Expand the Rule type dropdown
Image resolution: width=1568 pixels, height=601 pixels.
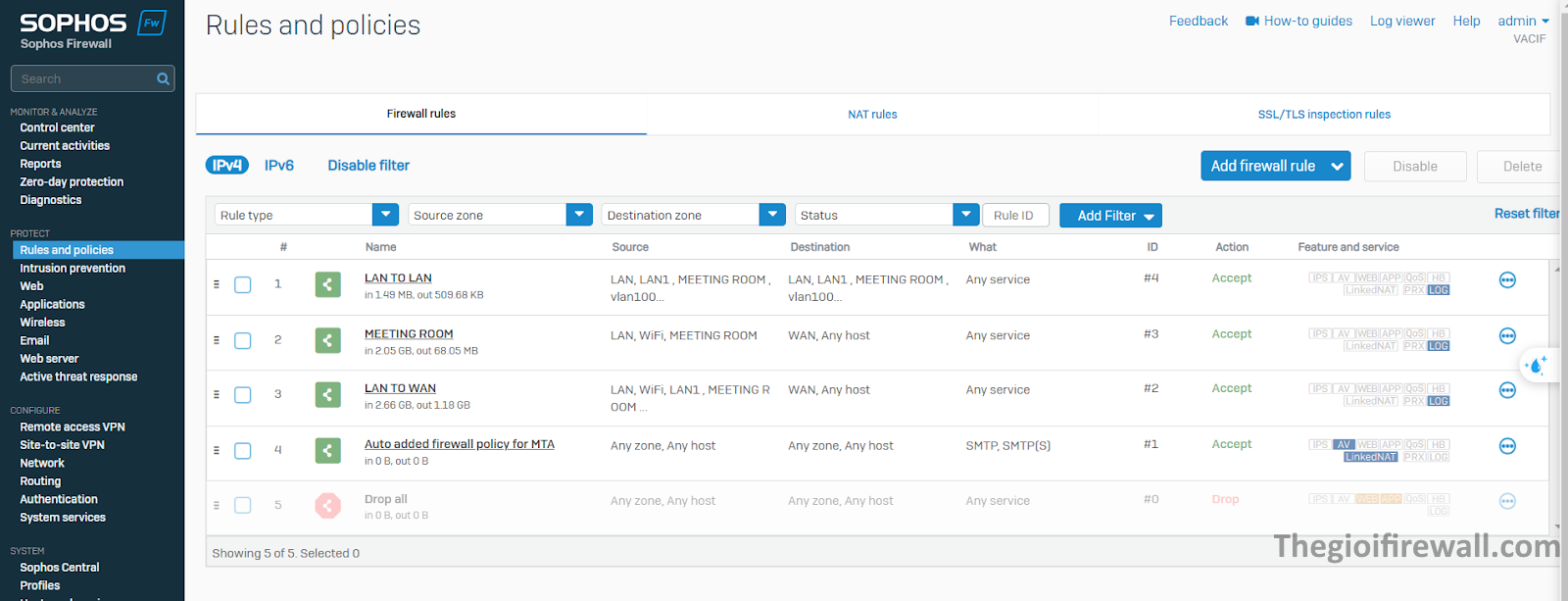pos(385,215)
